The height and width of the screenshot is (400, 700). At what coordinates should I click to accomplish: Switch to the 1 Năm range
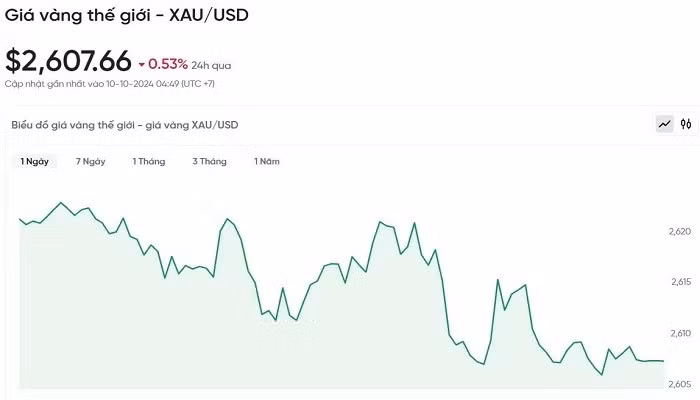coord(267,161)
